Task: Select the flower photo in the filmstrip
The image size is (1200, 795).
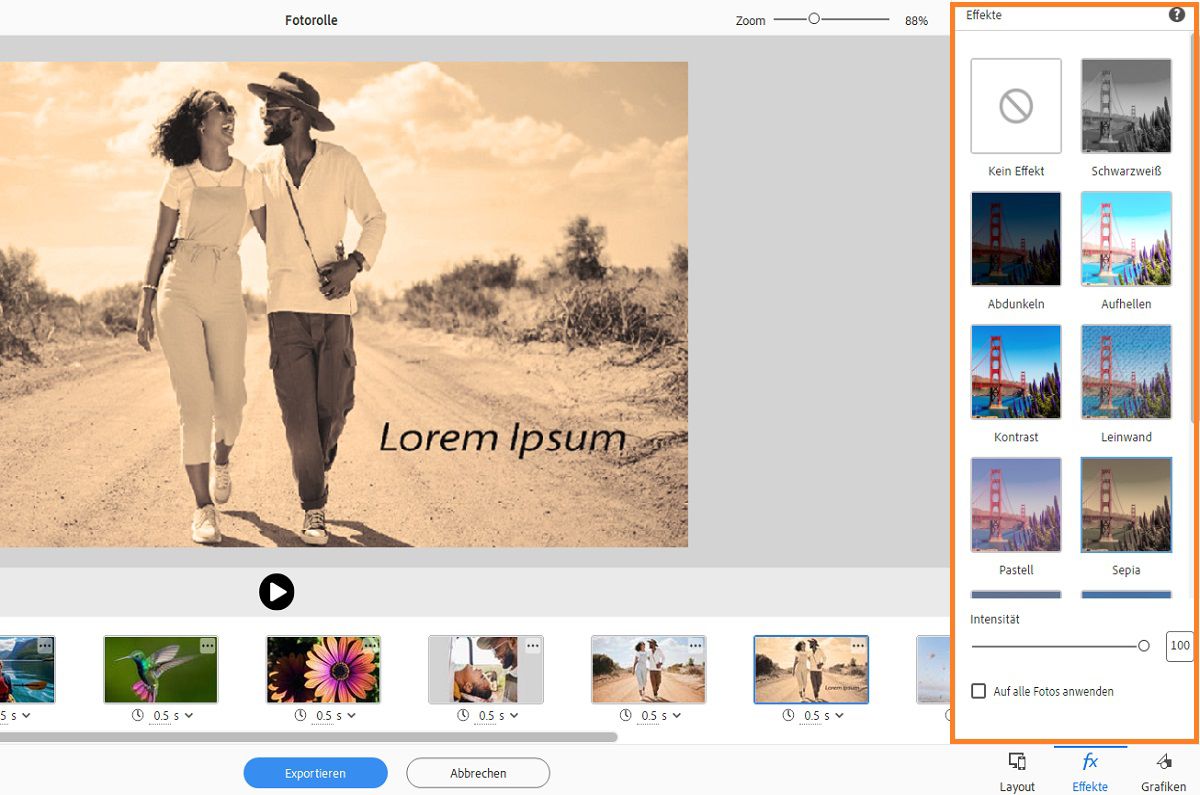Action: (x=323, y=669)
